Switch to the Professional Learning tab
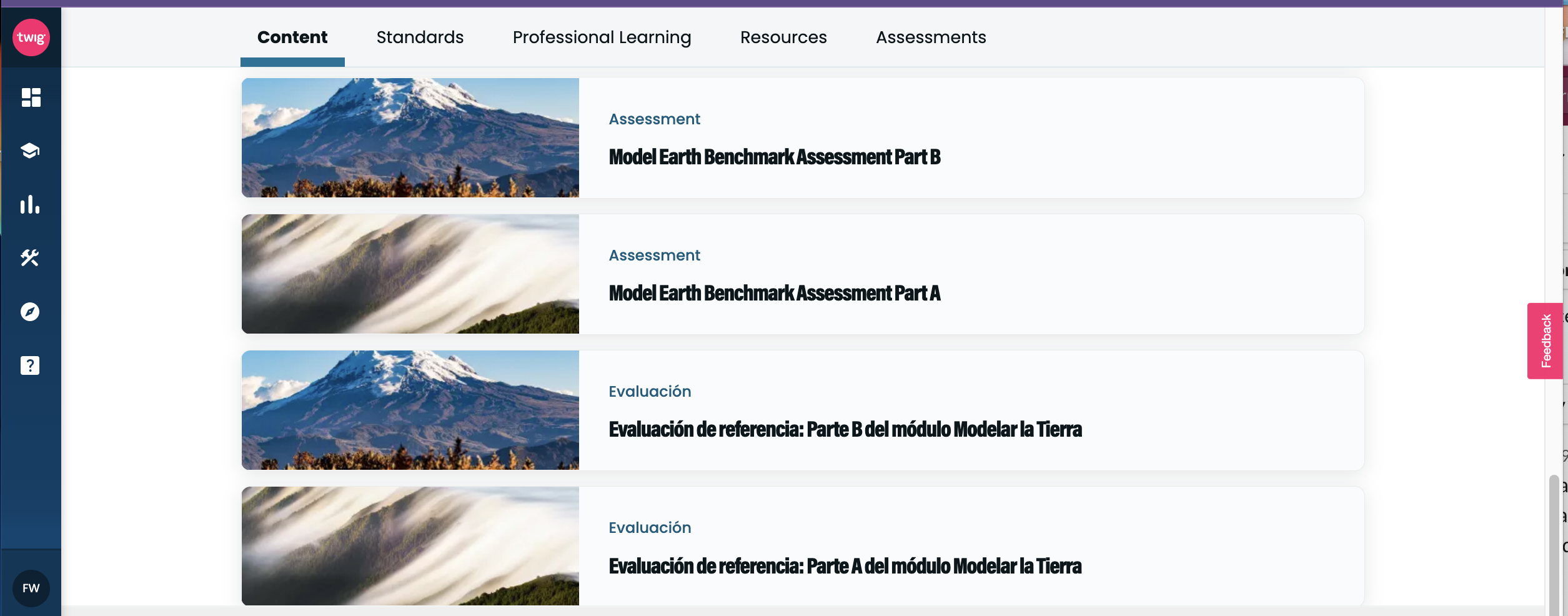Image resolution: width=1568 pixels, height=616 pixels. coord(602,37)
